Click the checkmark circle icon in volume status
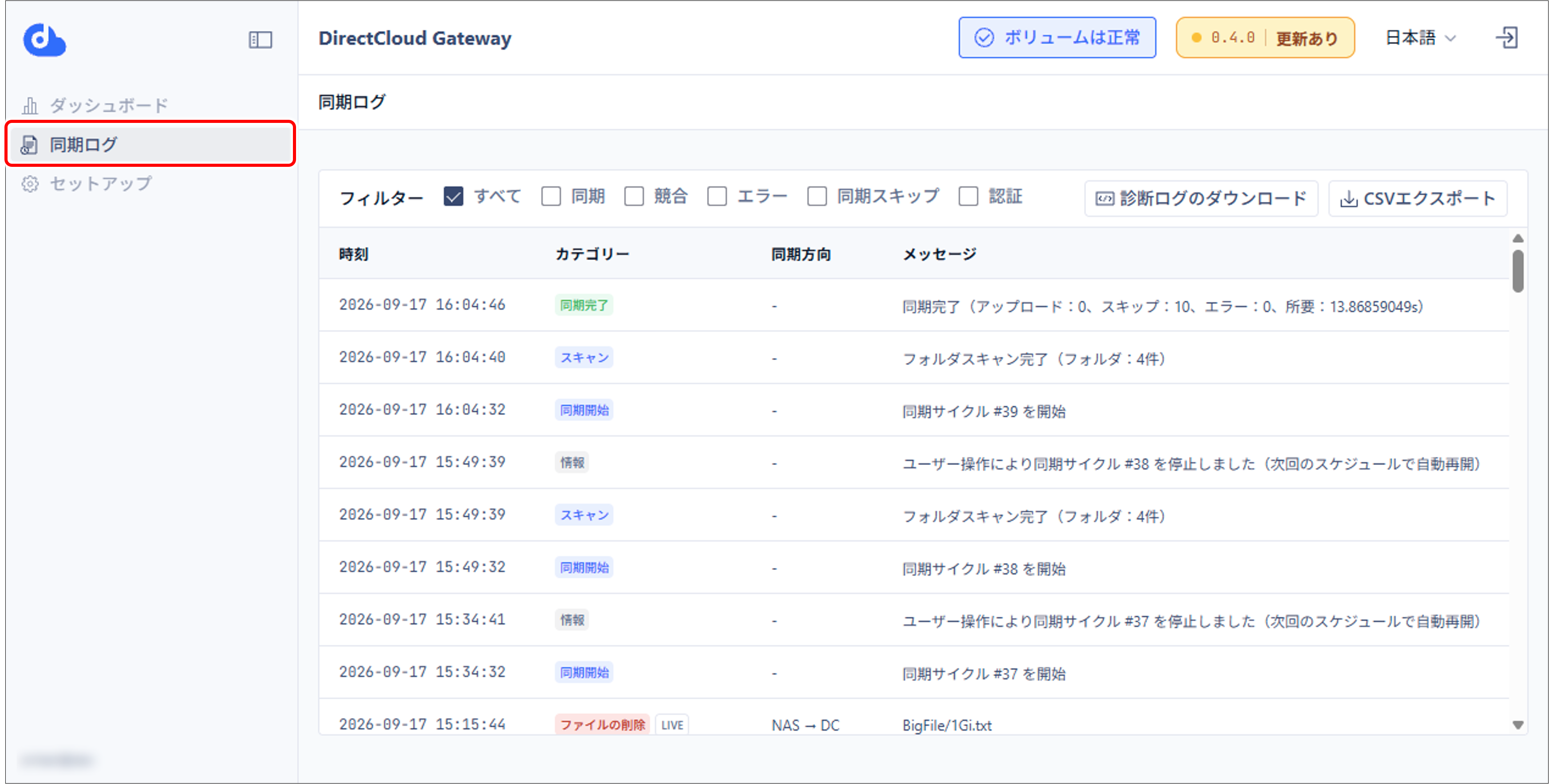This screenshot has height=784, width=1549. [984, 37]
